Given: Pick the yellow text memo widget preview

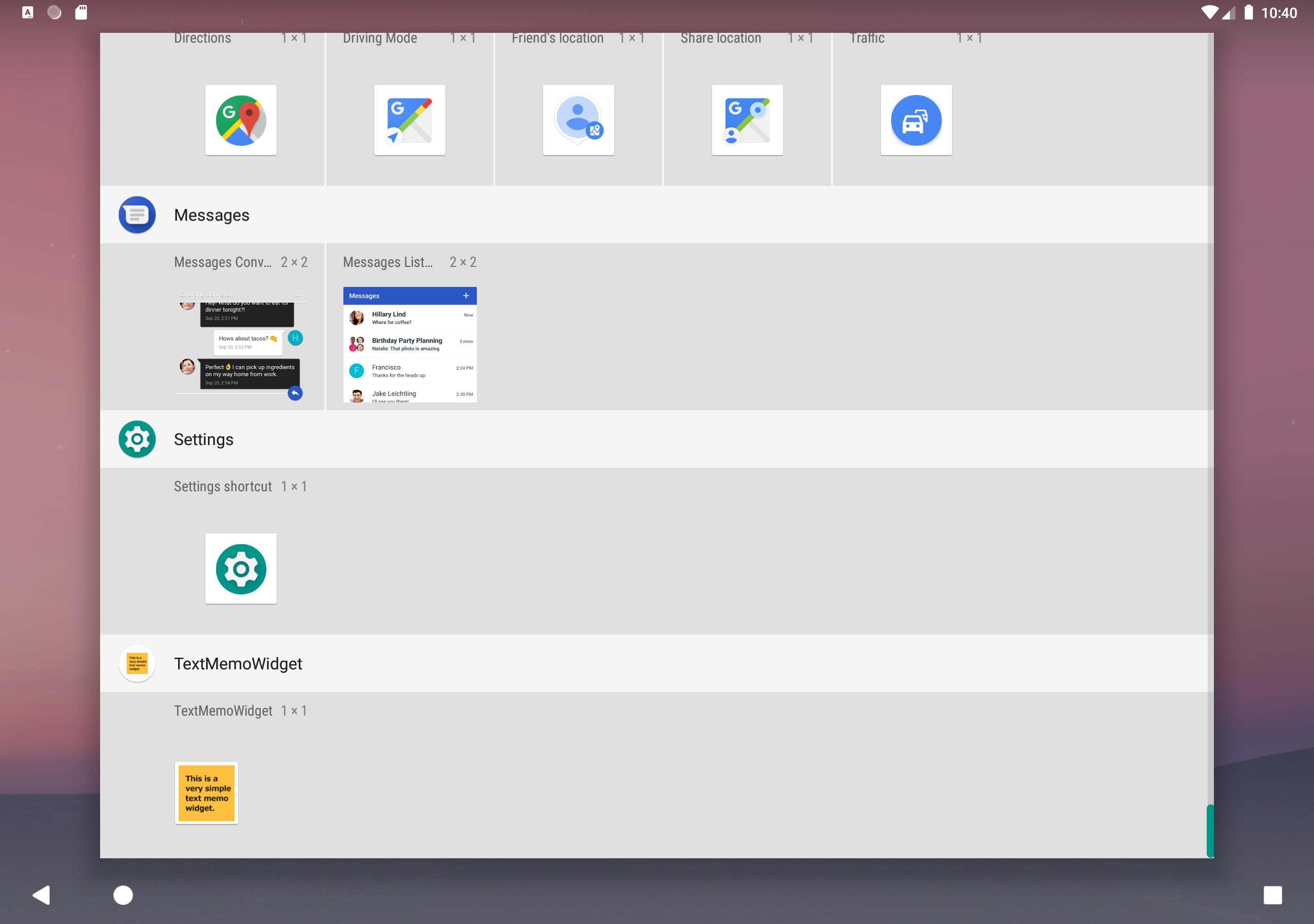Looking at the screenshot, I should pyautogui.click(x=207, y=793).
